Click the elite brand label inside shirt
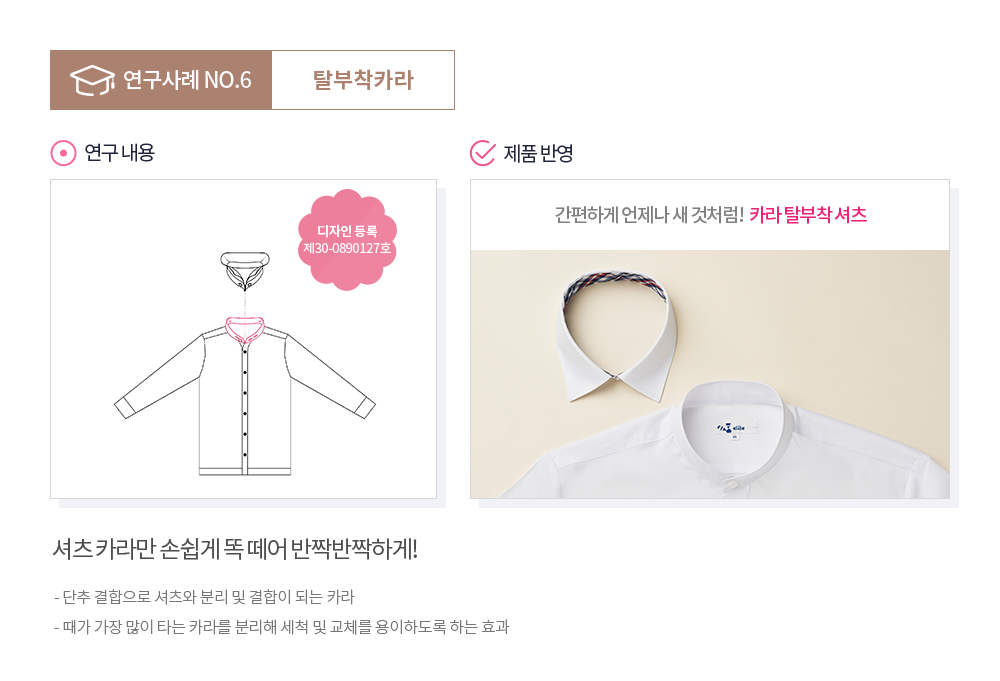Screen dimensions: 1000x681 733,428
